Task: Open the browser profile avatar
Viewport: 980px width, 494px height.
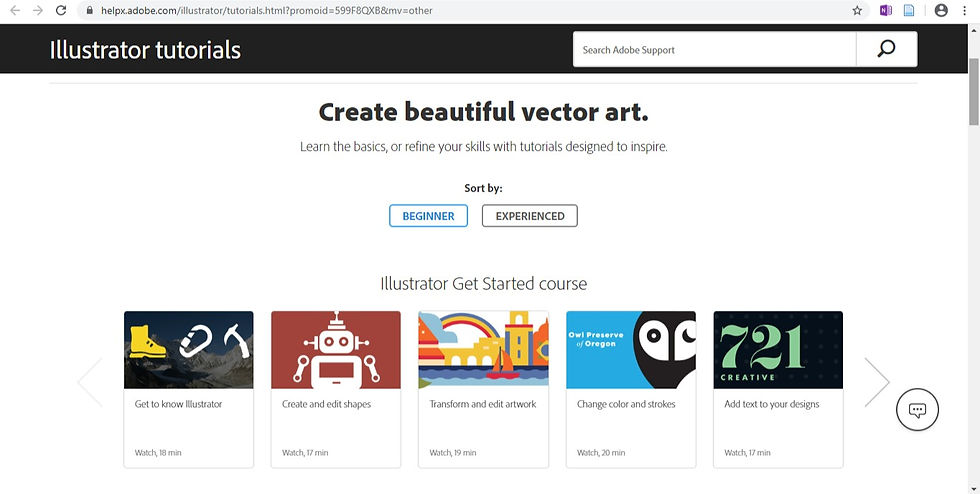Action: (x=941, y=11)
